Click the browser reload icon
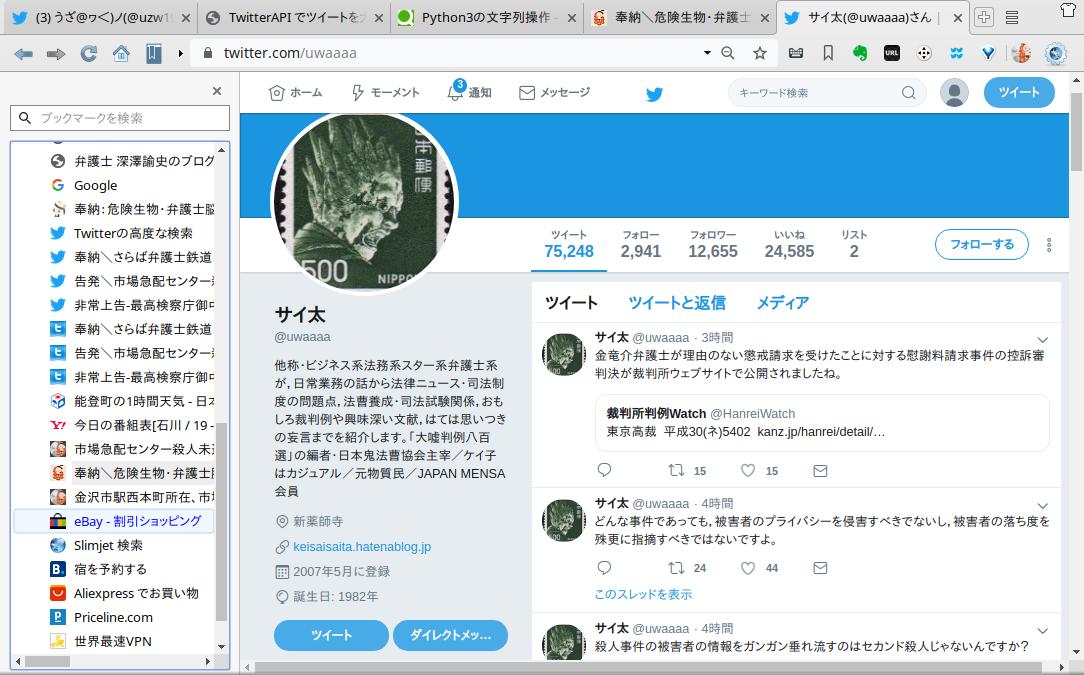The image size is (1084, 675). 88,53
